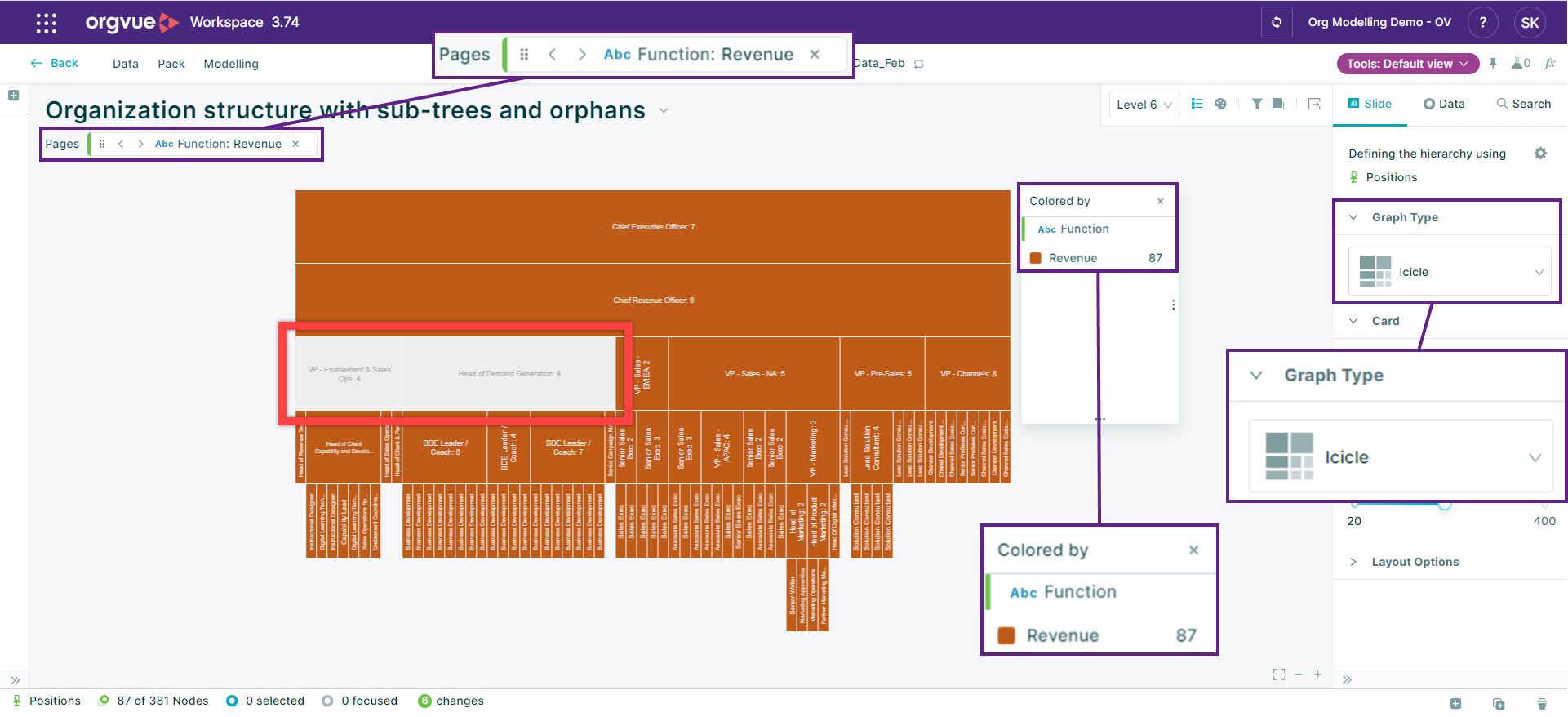Remove the Function: Revenue page filter
The image size is (1568, 717).
[x=295, y=144]
